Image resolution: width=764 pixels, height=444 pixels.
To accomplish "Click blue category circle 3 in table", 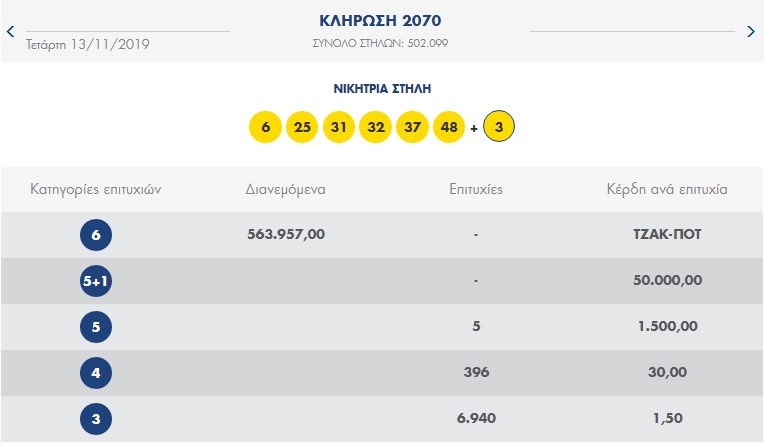I will click(x=96, y=419).
